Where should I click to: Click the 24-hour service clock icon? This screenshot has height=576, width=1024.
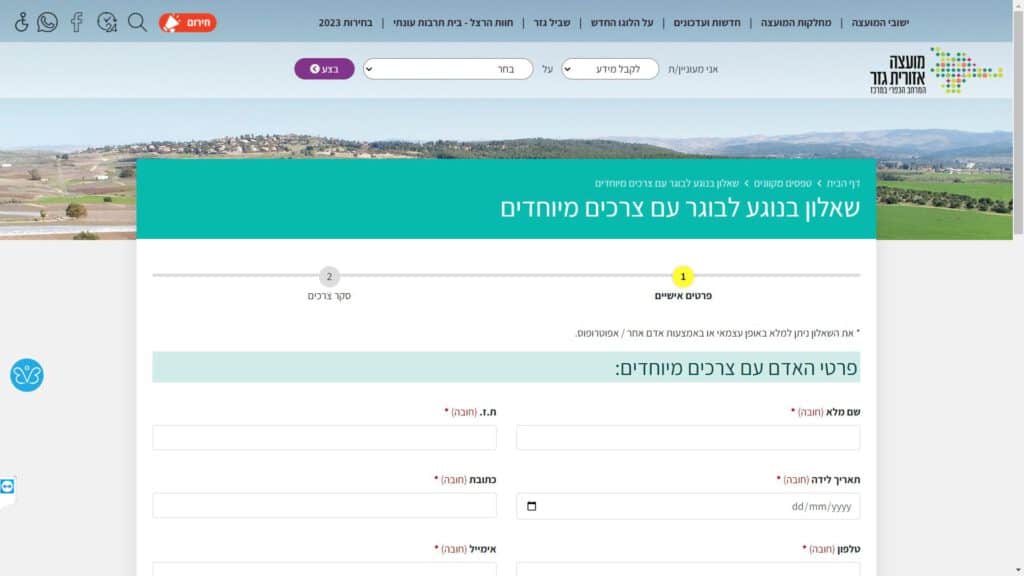(107, 22)
